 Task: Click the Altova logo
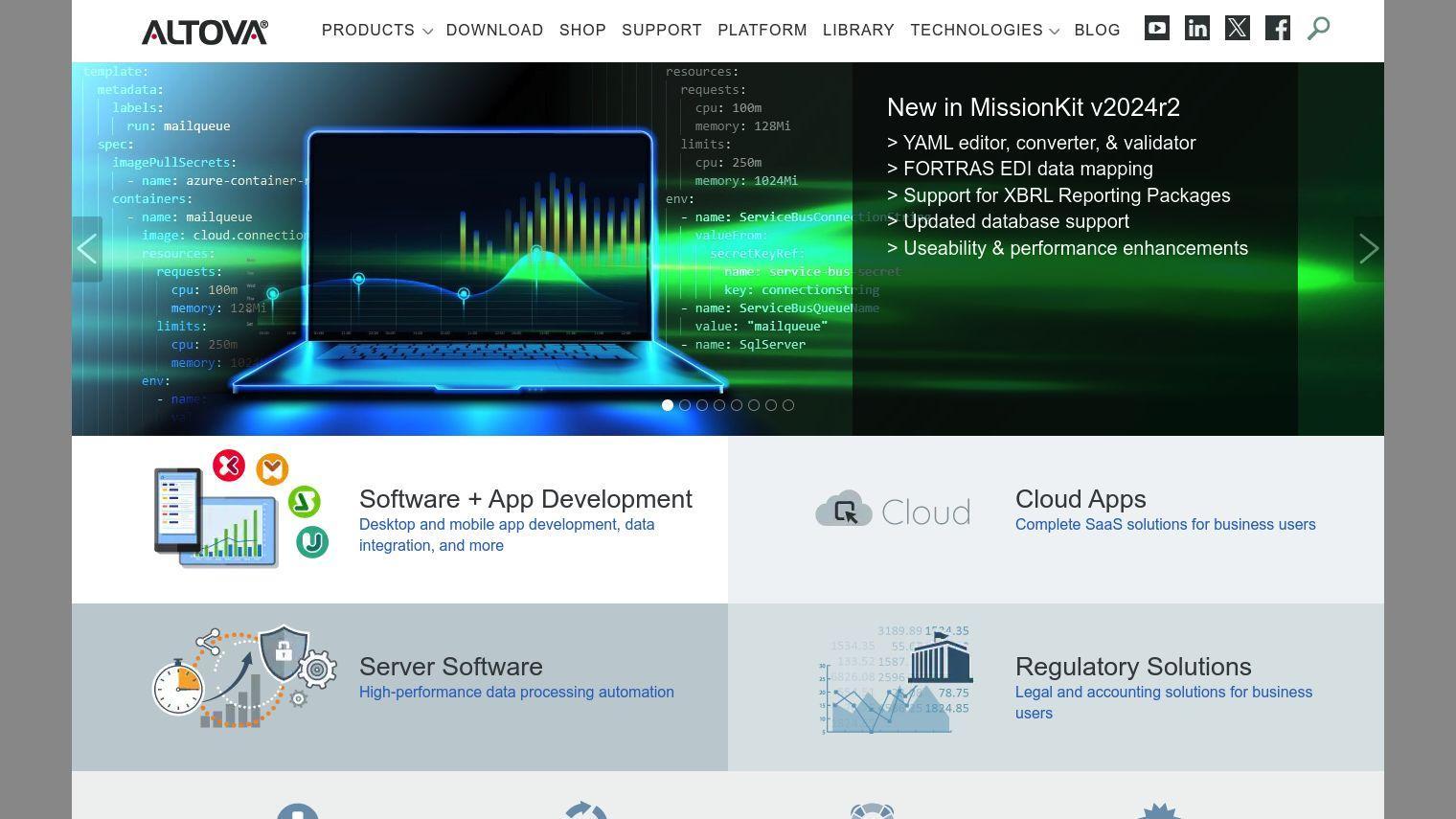(x=205, y=32)
